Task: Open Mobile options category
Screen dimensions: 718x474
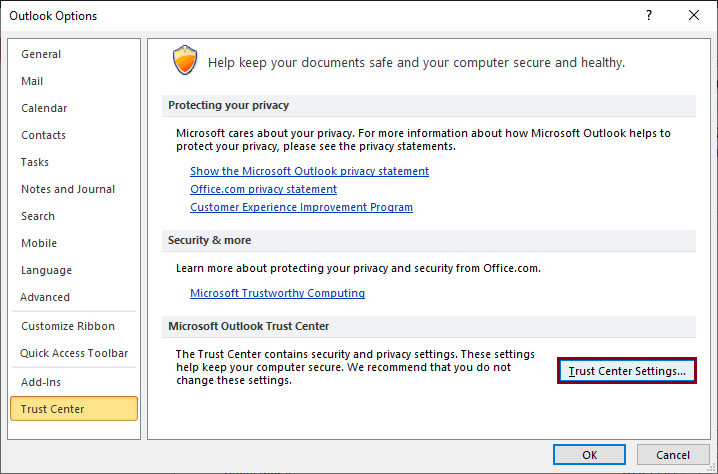Action: [74, 243]
